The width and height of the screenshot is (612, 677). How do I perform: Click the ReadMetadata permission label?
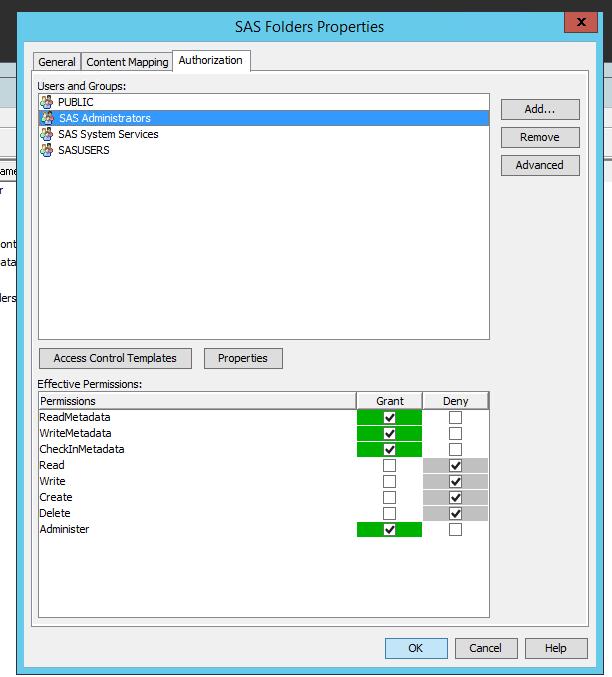75,418
